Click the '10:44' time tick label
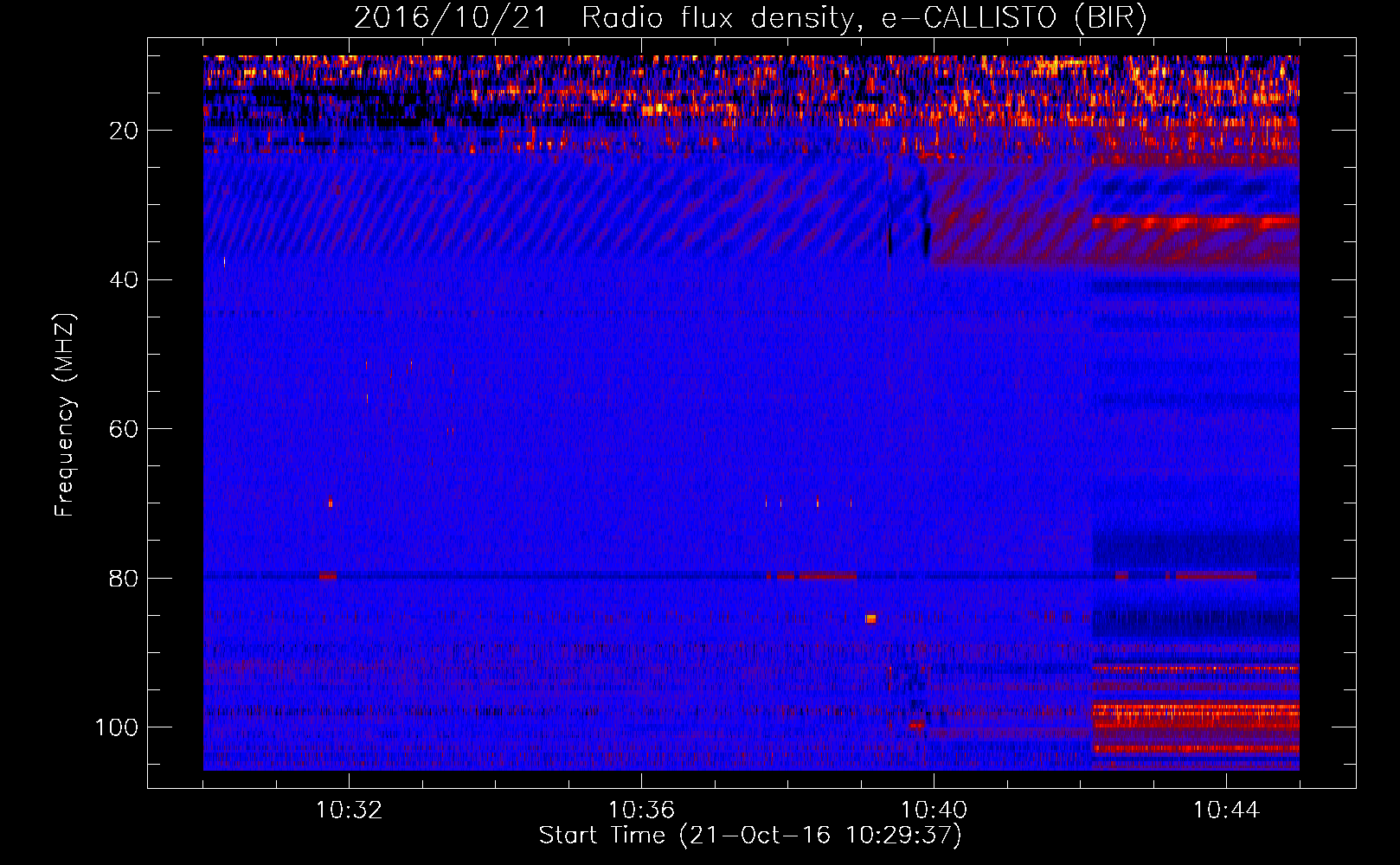The width and height of the screenshot is (1400, 865). pyautogui.click(x=1226, y=811)
